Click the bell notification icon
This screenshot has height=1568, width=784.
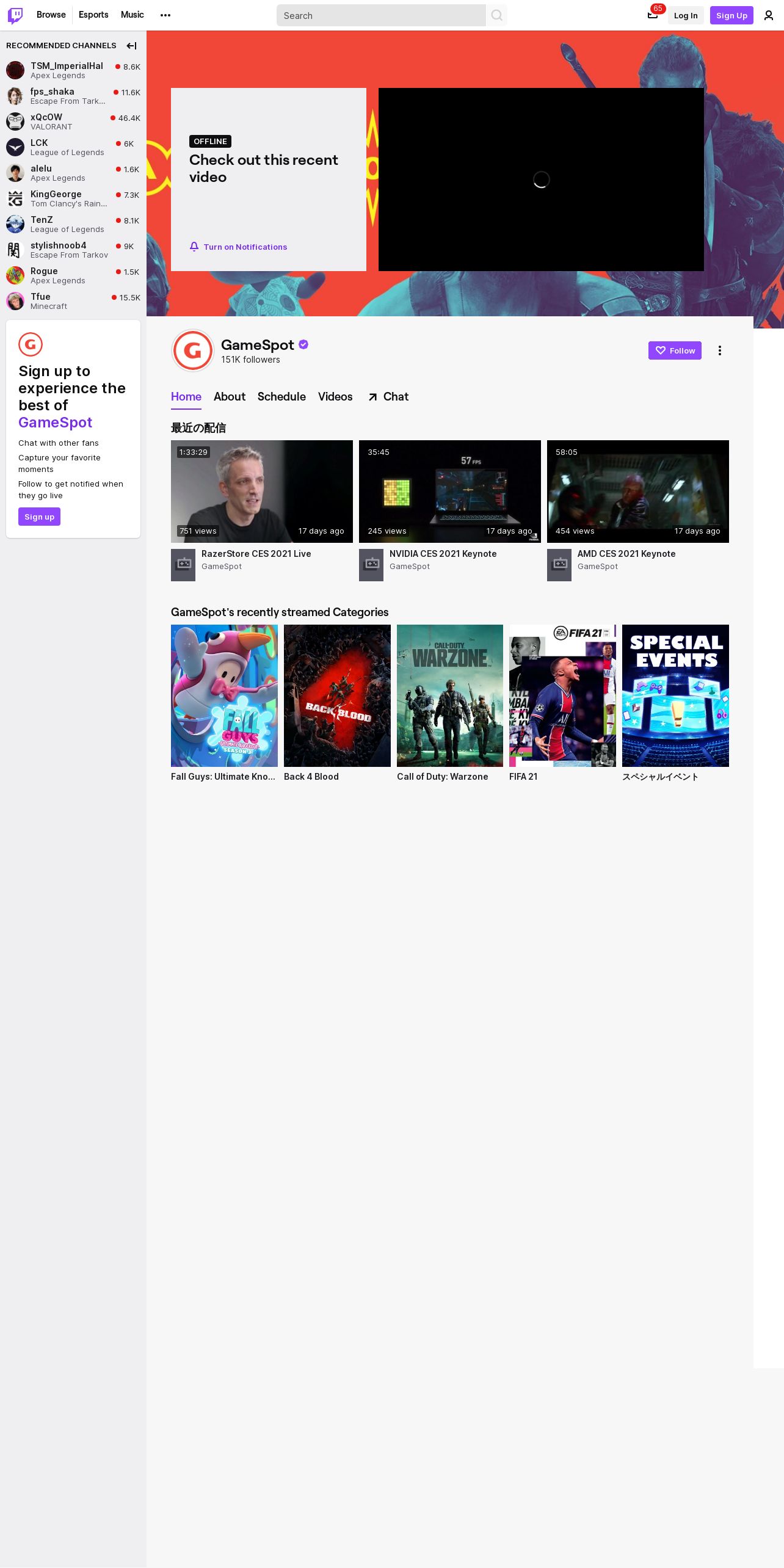[194, 247]
